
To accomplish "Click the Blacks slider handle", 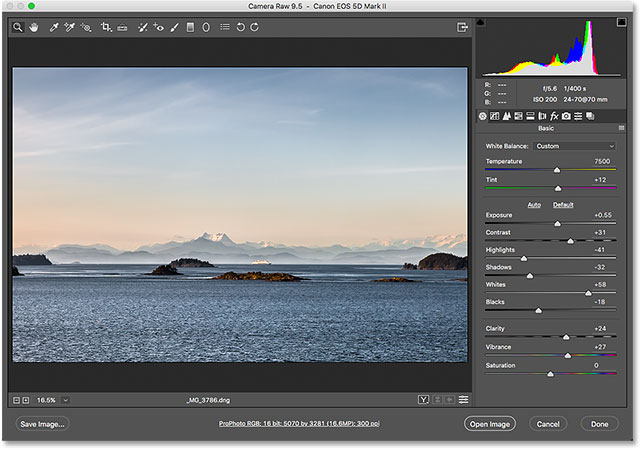I will click(x=539, y=311).
